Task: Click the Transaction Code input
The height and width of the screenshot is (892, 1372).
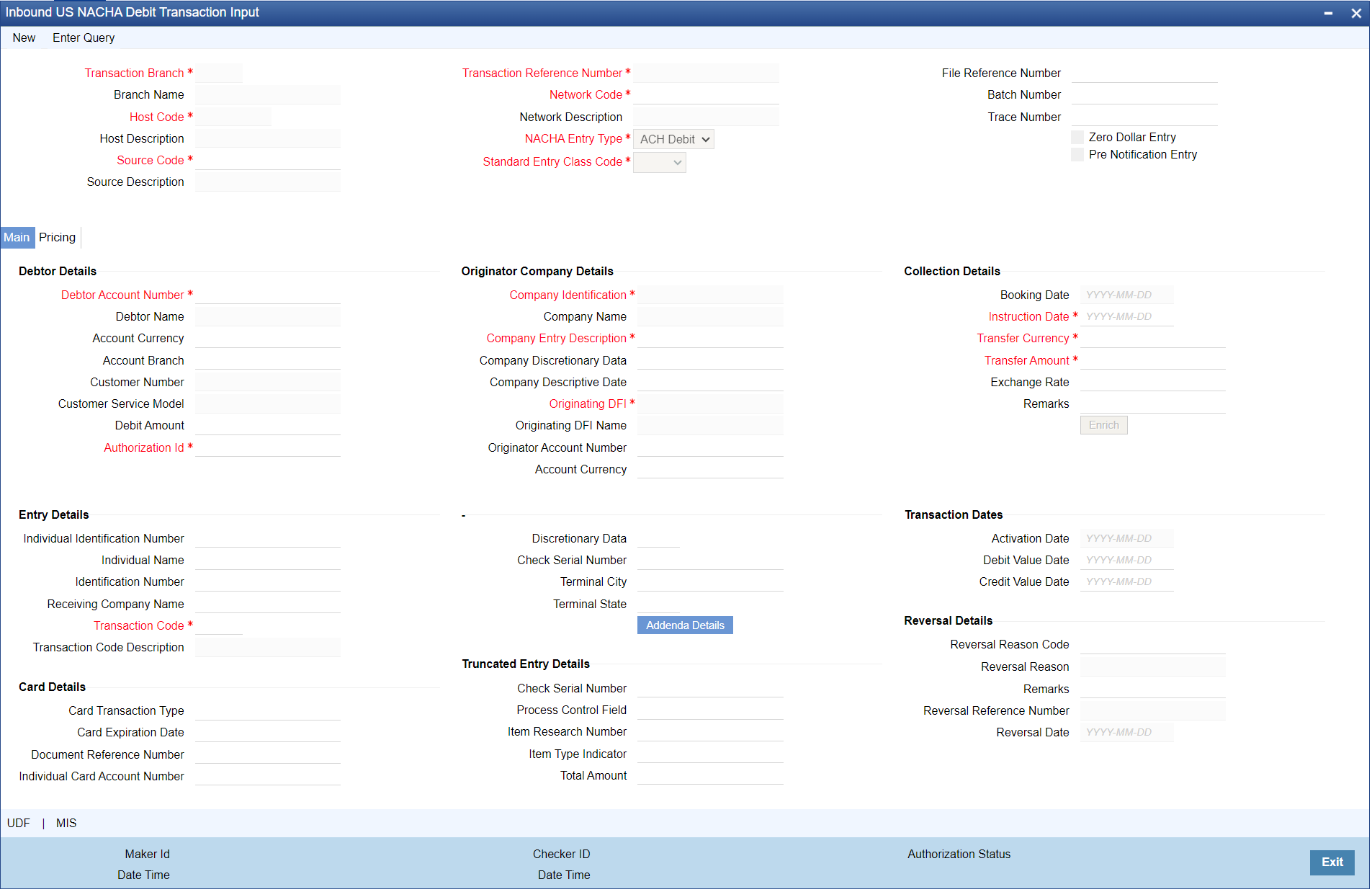Action: (219, 625)
